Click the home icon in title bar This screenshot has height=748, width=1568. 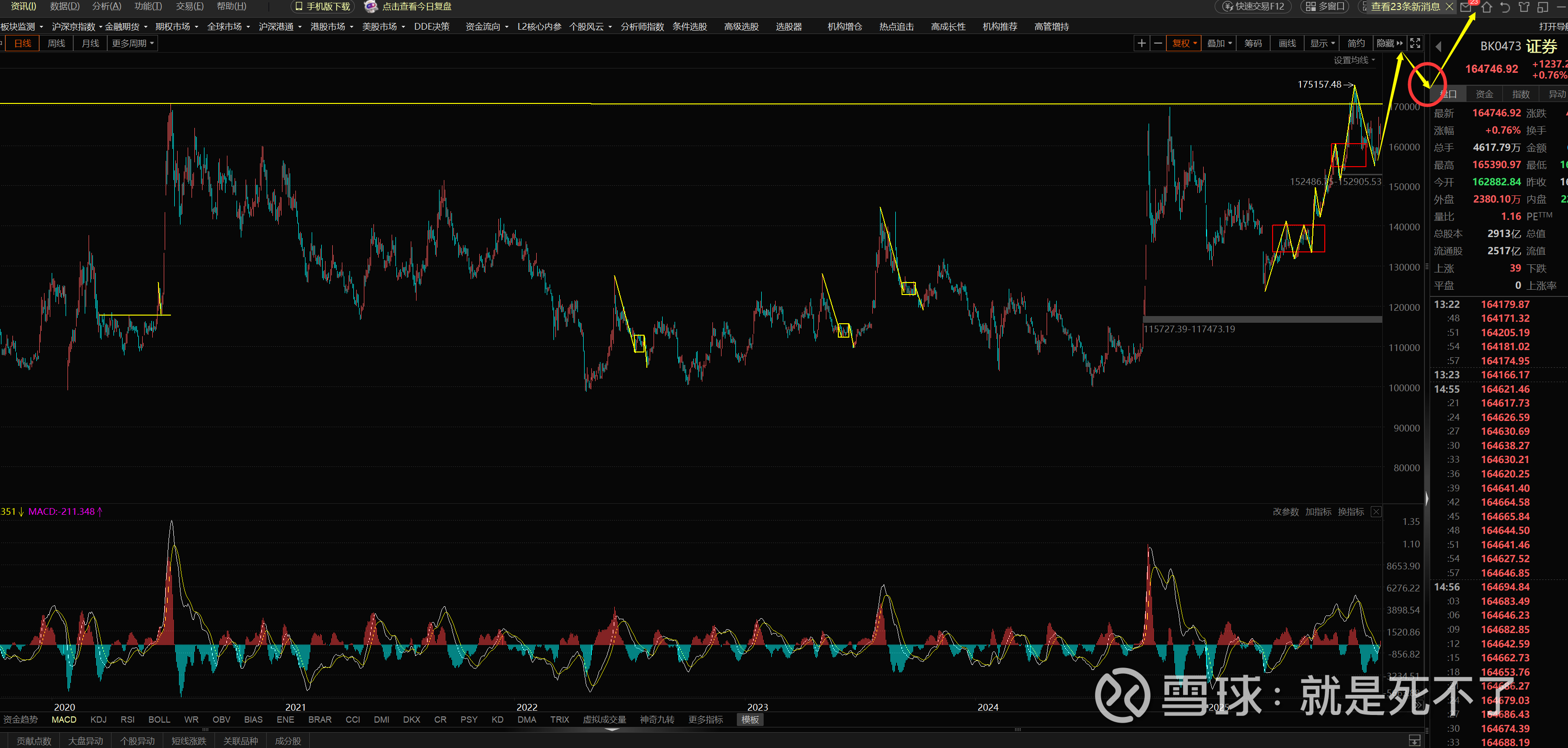[1487, 7]
